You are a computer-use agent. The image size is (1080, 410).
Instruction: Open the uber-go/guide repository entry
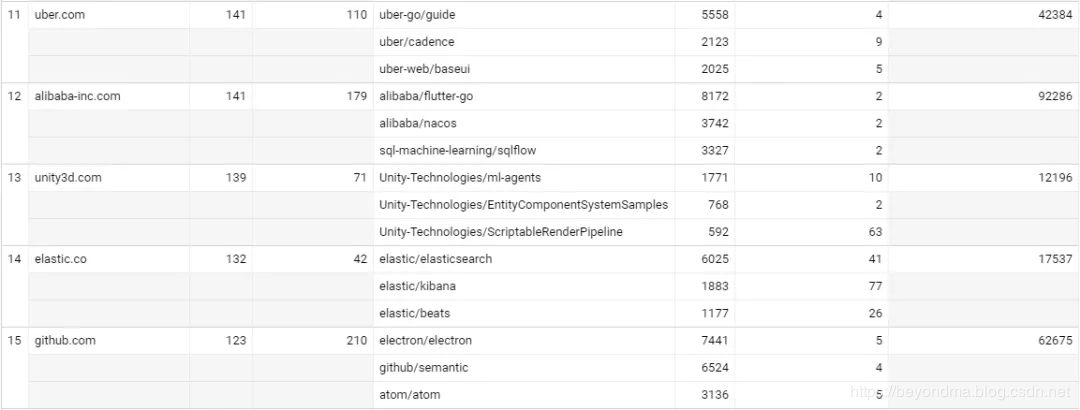(x=417, y=15)
